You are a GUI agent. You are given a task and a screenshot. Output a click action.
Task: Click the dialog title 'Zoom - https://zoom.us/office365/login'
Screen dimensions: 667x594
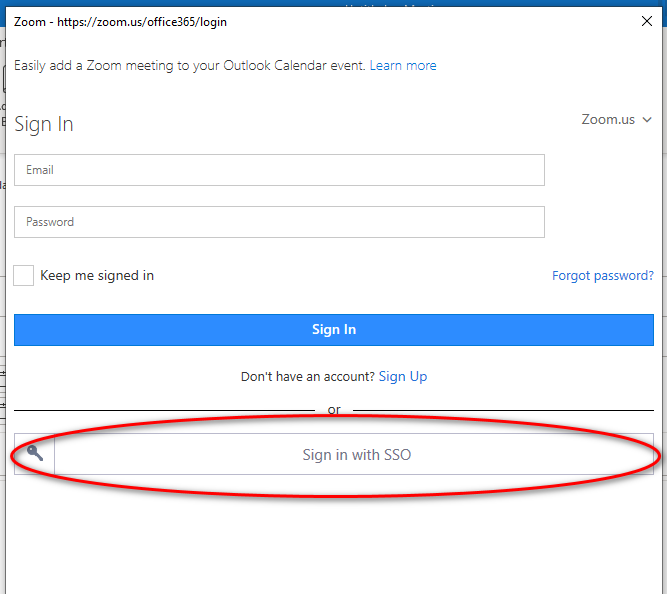click(x=120, y=22)
